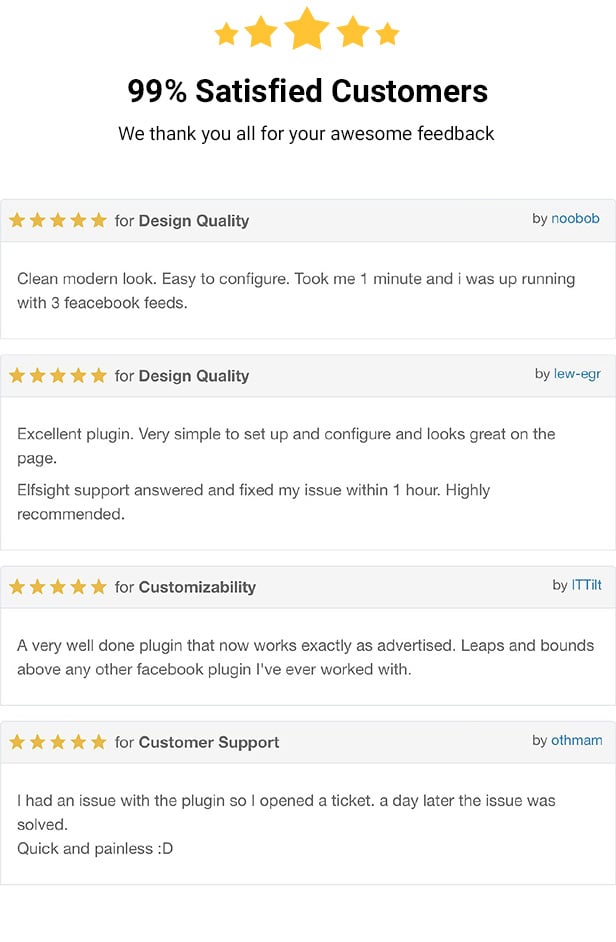Click the star rating on ITTilt's review
Screen dimensions: 616x942
point(57,587)
